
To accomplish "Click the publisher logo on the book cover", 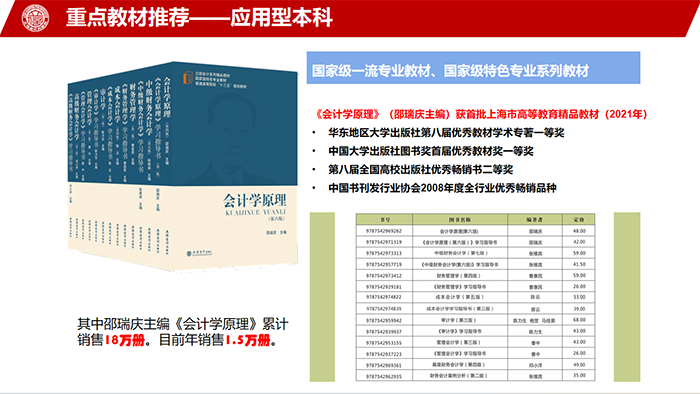I will tap(199, 253).
